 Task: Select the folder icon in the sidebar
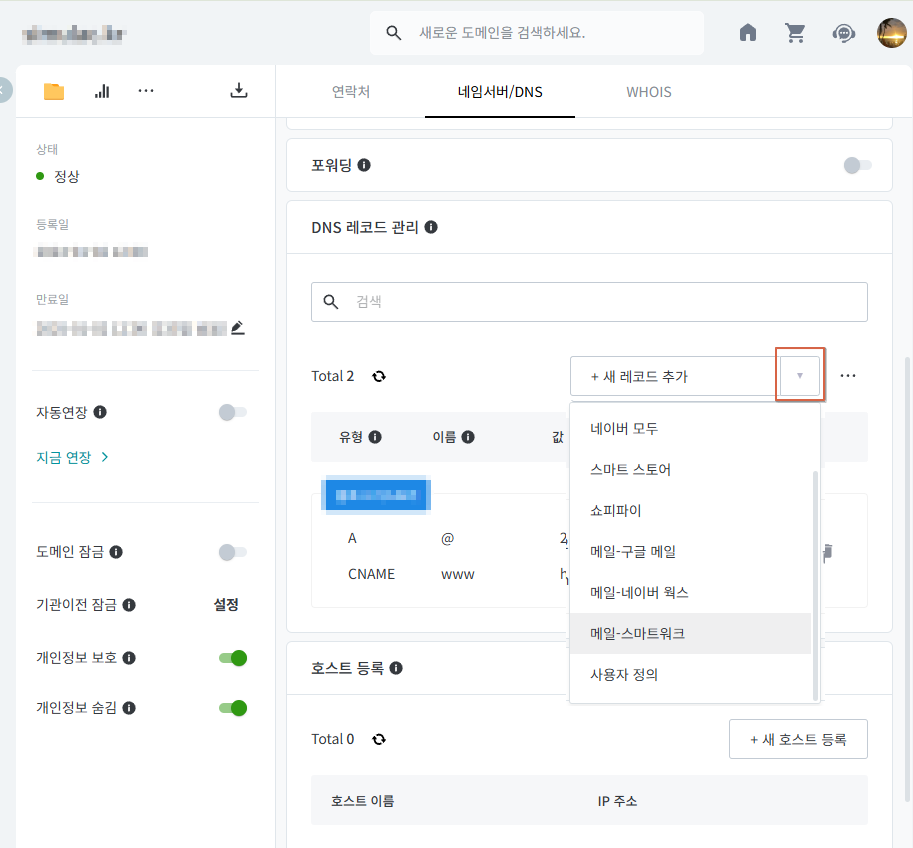click(x=53, y=90)
